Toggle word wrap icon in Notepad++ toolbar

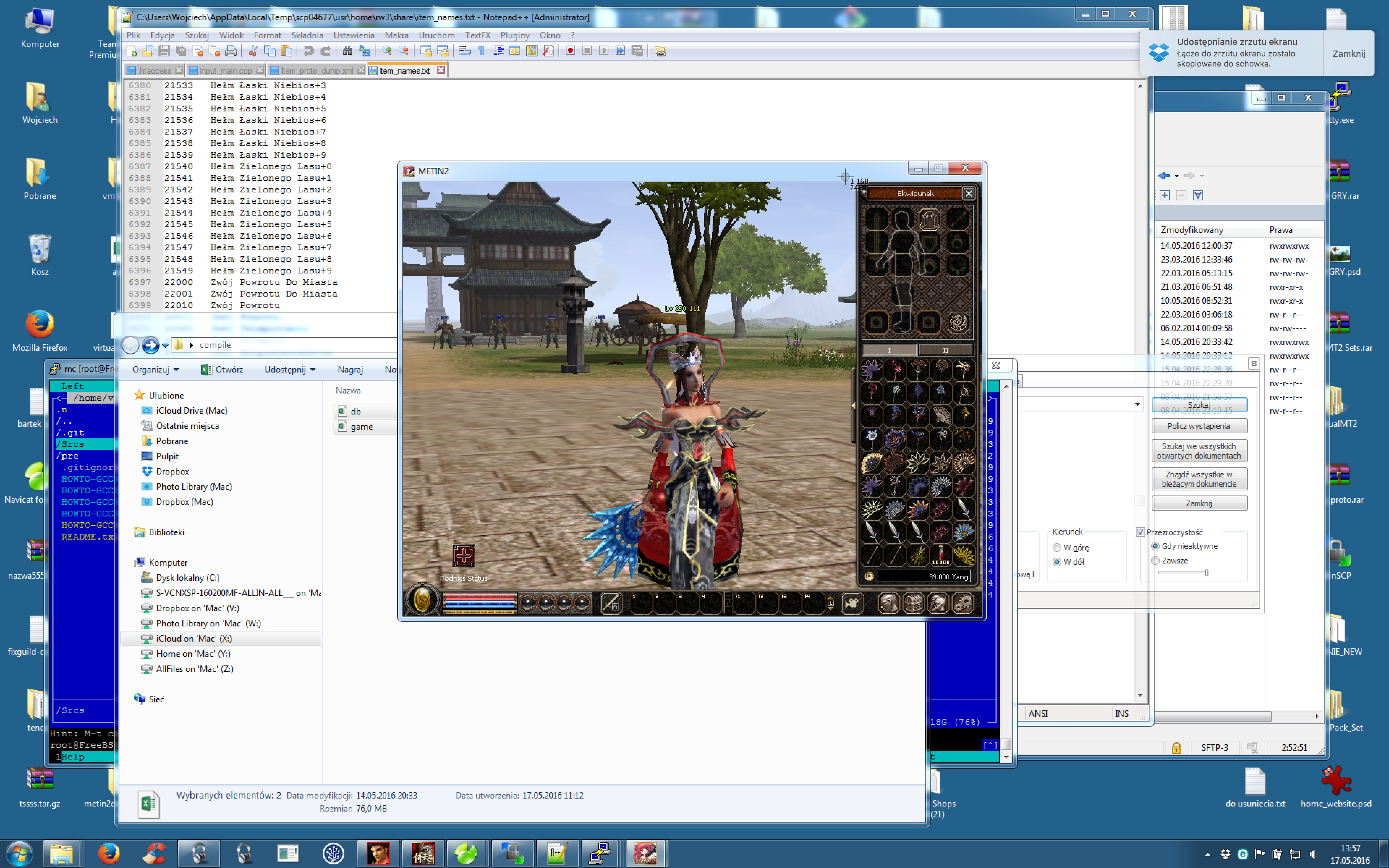tap(465, 51)
